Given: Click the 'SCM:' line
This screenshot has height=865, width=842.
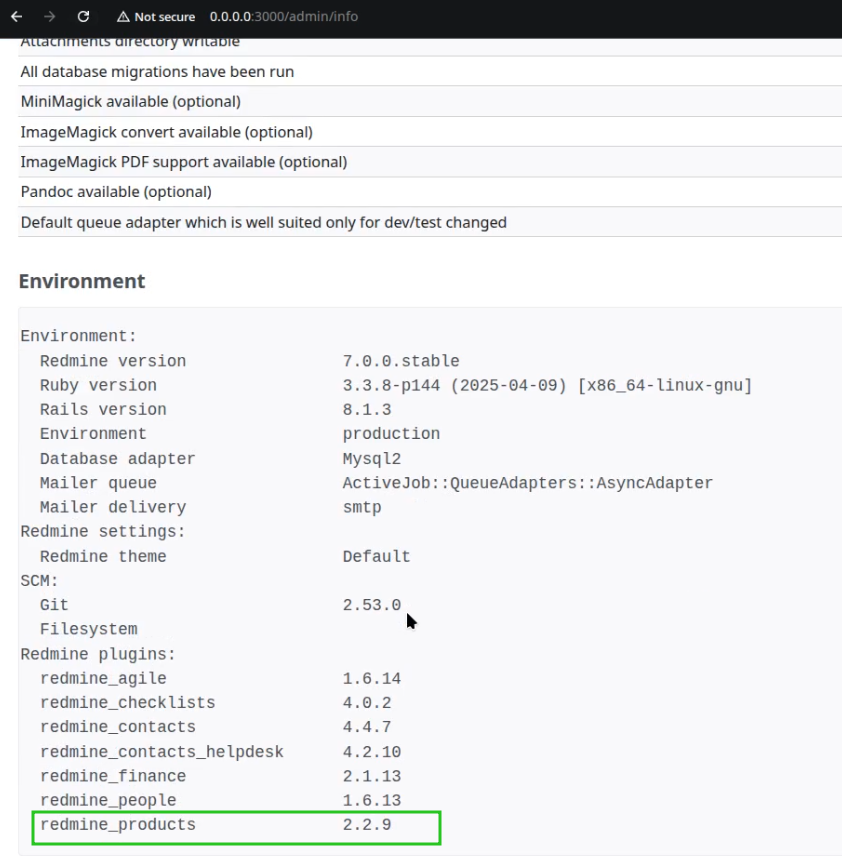Looking at the screenshot, I should click(x=39, y=580).
